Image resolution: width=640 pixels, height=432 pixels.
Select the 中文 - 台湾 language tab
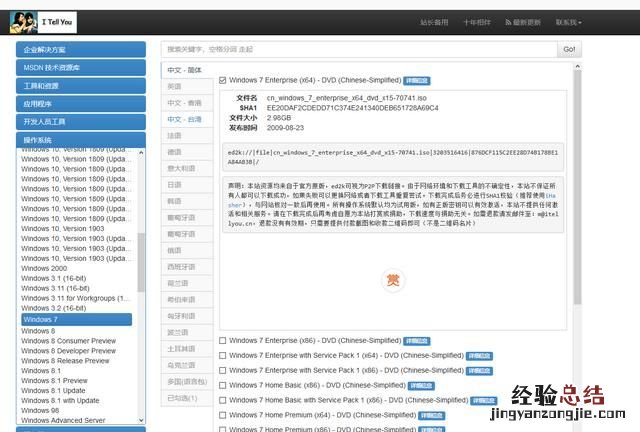[184, 119]
